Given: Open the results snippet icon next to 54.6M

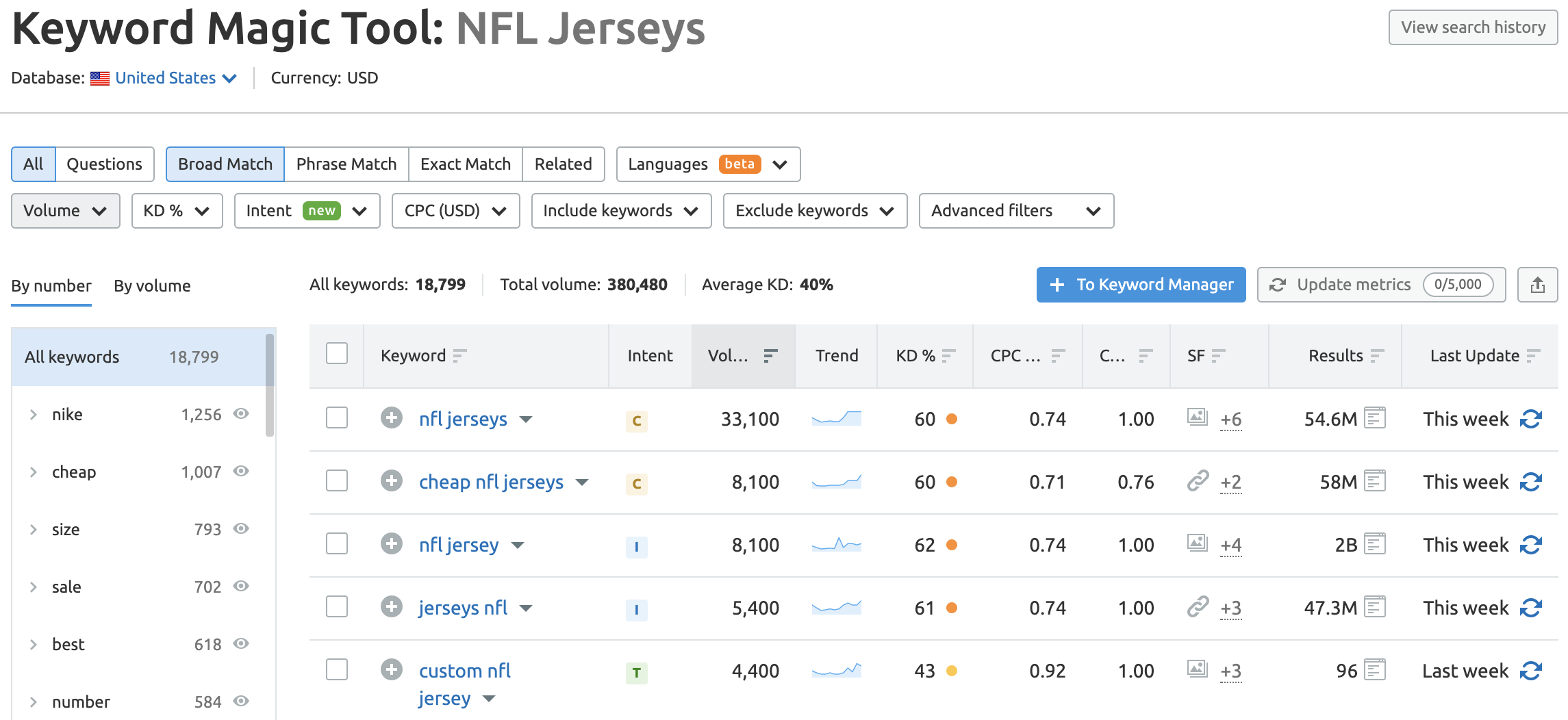Looking at the screenshot, I should point(1376,417).
